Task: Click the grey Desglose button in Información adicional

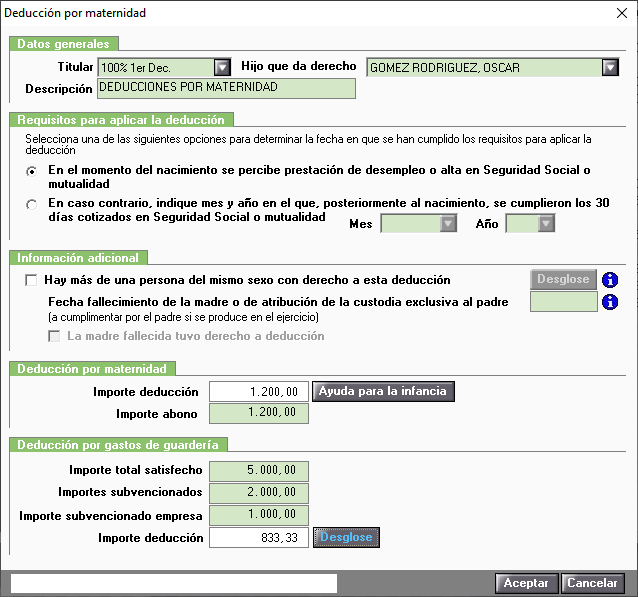Action: click(563, 279)
